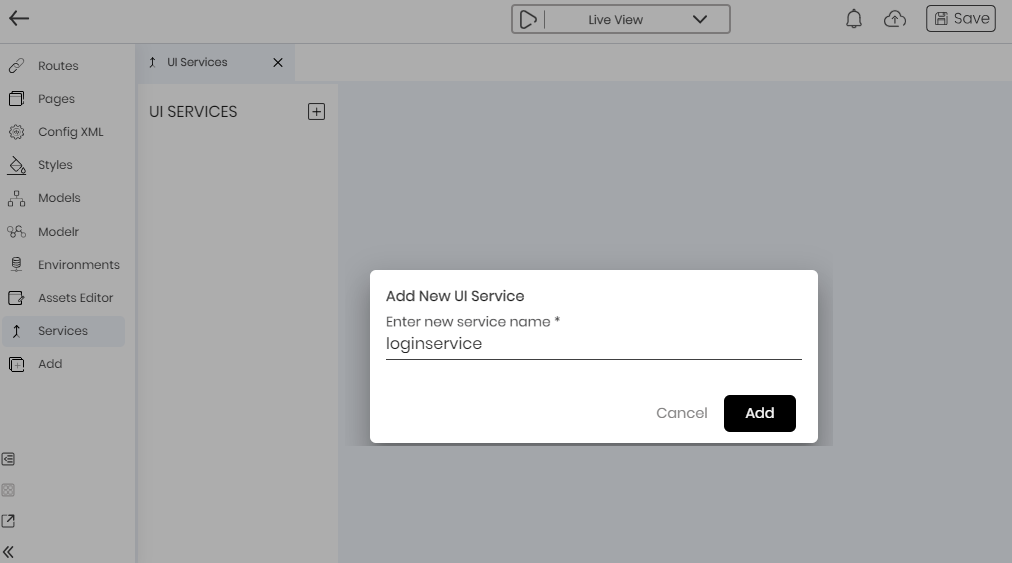Click the list panel icon at bottom-left
The image size is (1012, 563).
(x=8, y=459)
